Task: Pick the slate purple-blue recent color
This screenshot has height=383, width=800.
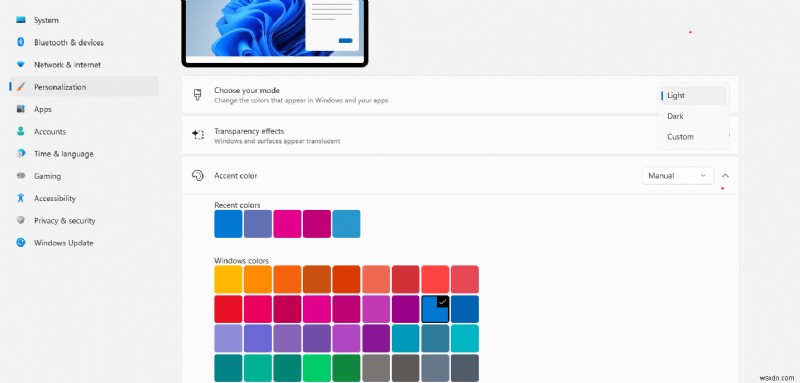Action: [258, 224]
